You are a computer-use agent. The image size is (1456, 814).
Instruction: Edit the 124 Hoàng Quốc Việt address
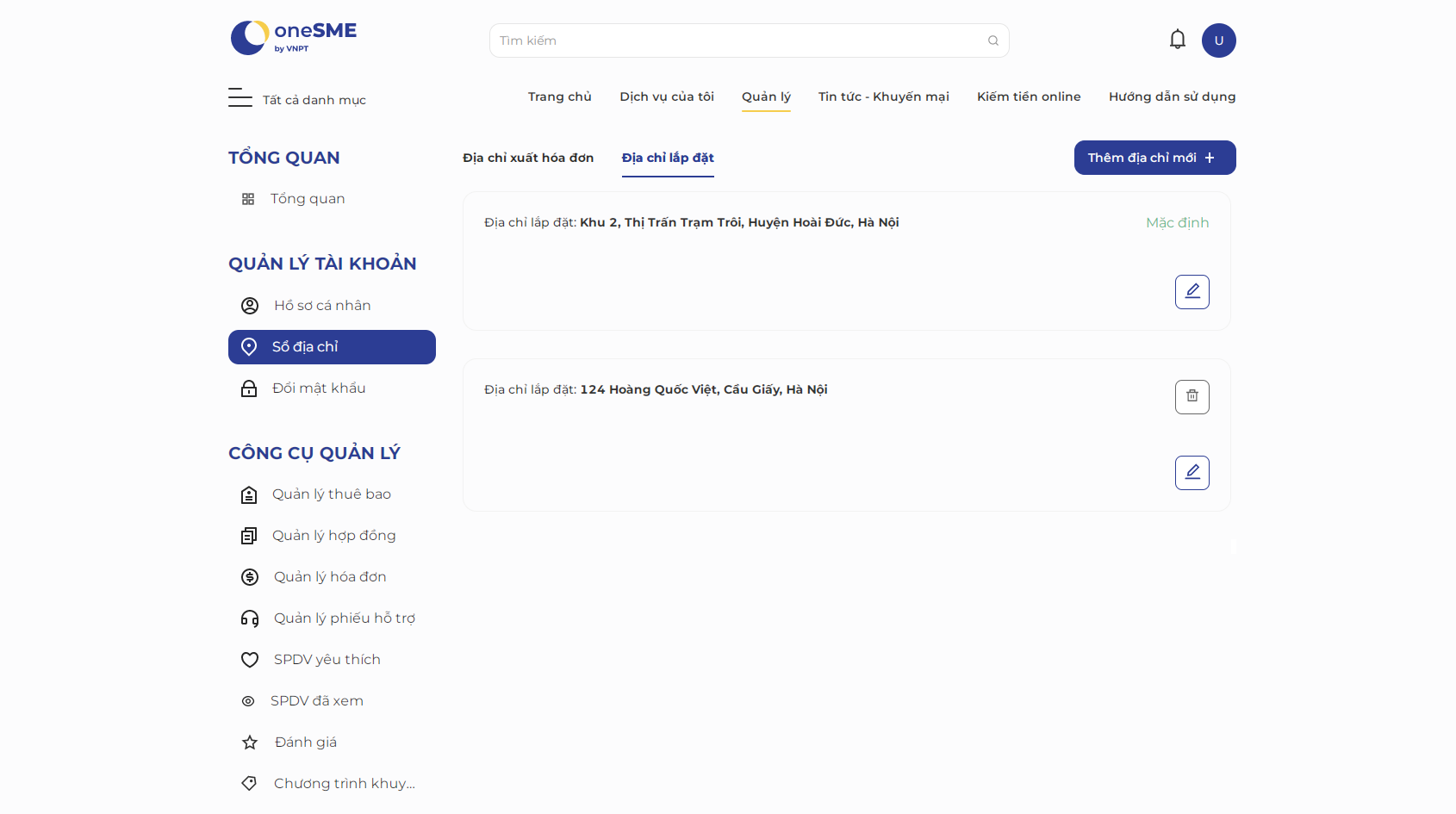tap(1192, 473)
